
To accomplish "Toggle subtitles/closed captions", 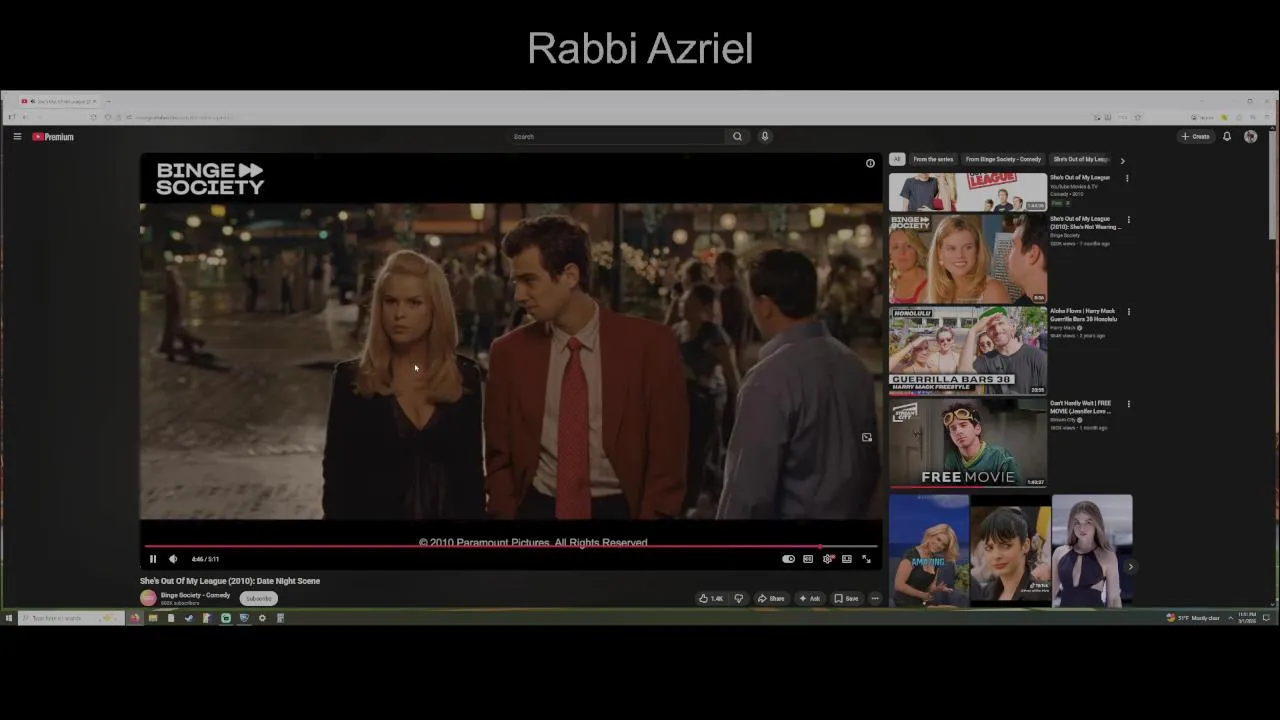I will tap(808, 559).
